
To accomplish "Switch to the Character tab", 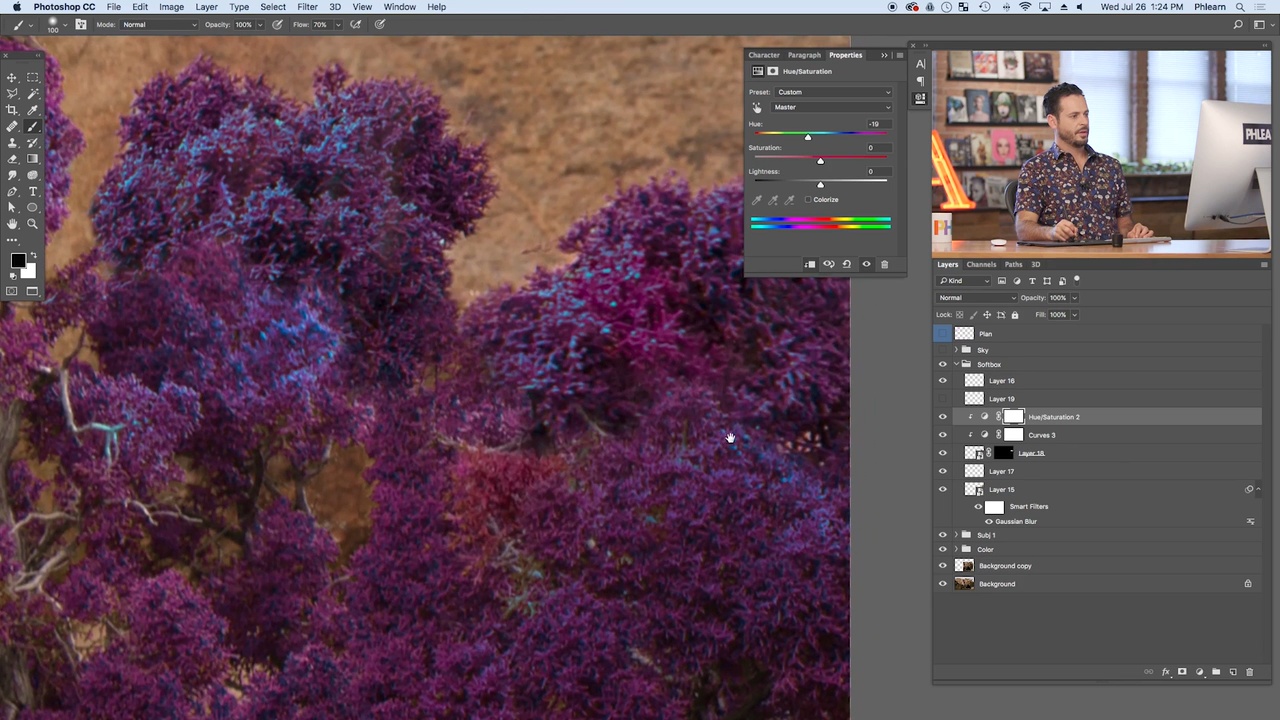I will (x=764, y=55).
